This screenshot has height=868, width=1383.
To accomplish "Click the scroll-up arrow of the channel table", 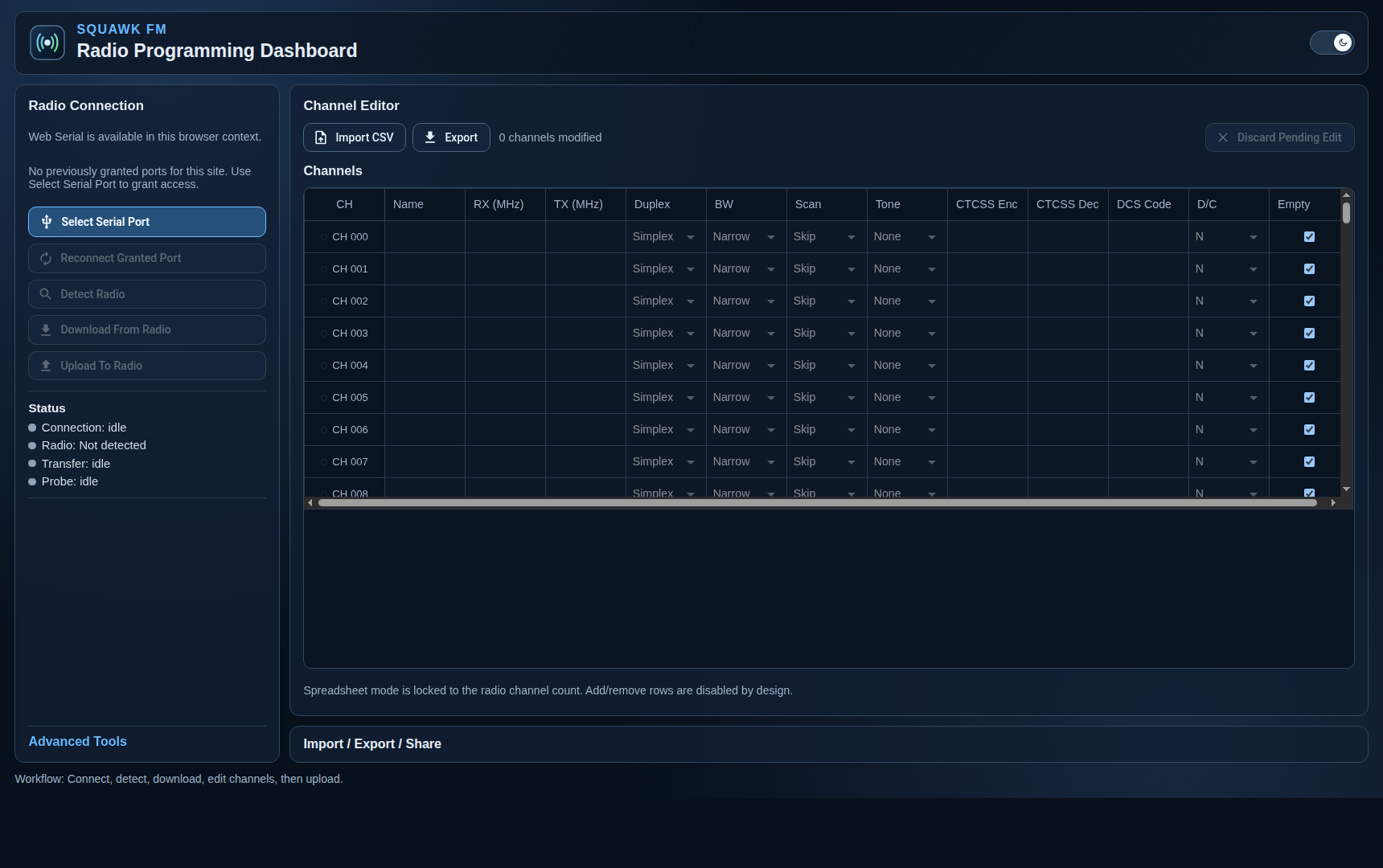I will pyautogui.click(x=1346, y=194).
